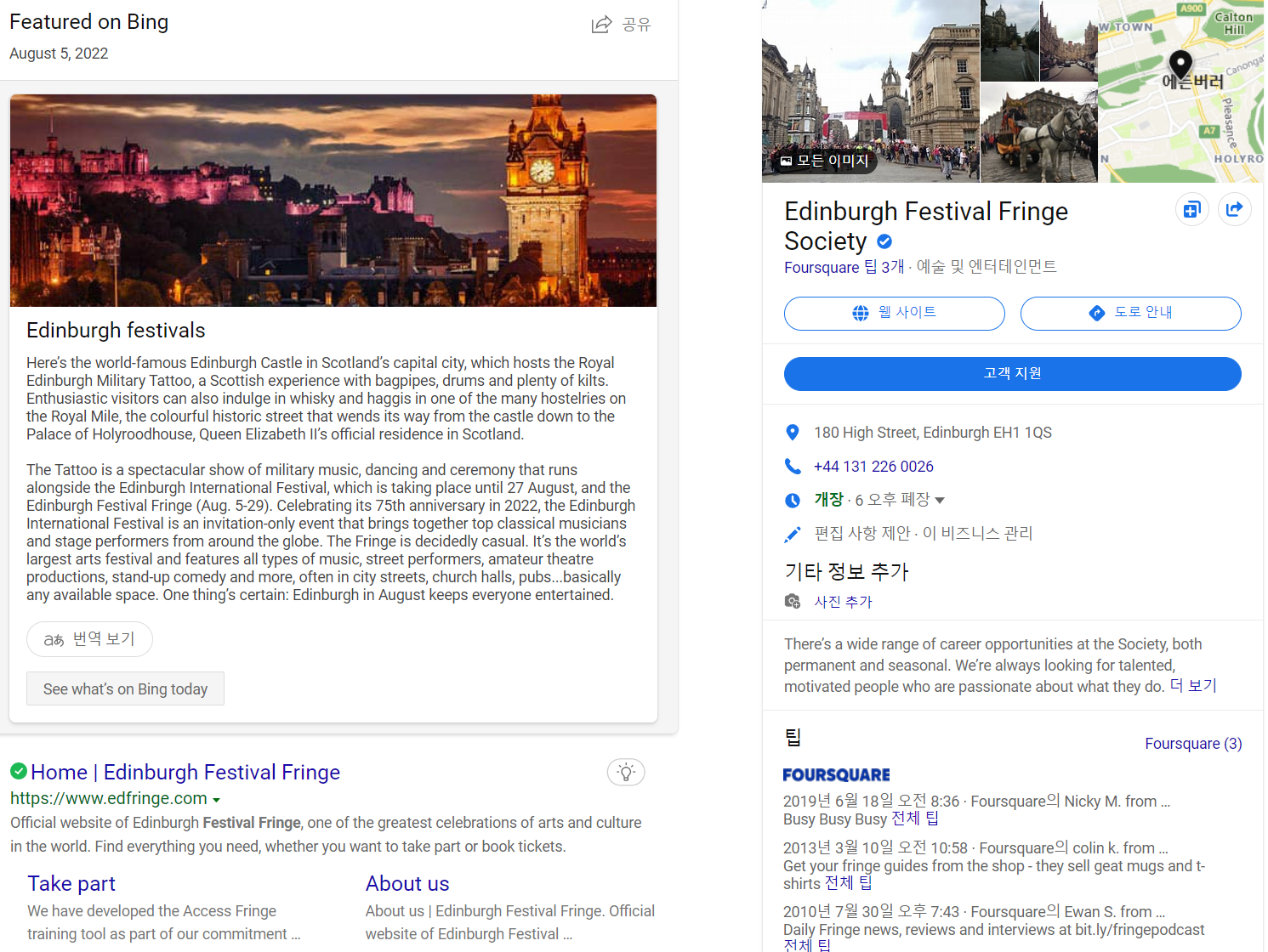Open Home | Edinburgh Festival Fringe result
Screen dimensions: 1268x952
coord(185,772)
